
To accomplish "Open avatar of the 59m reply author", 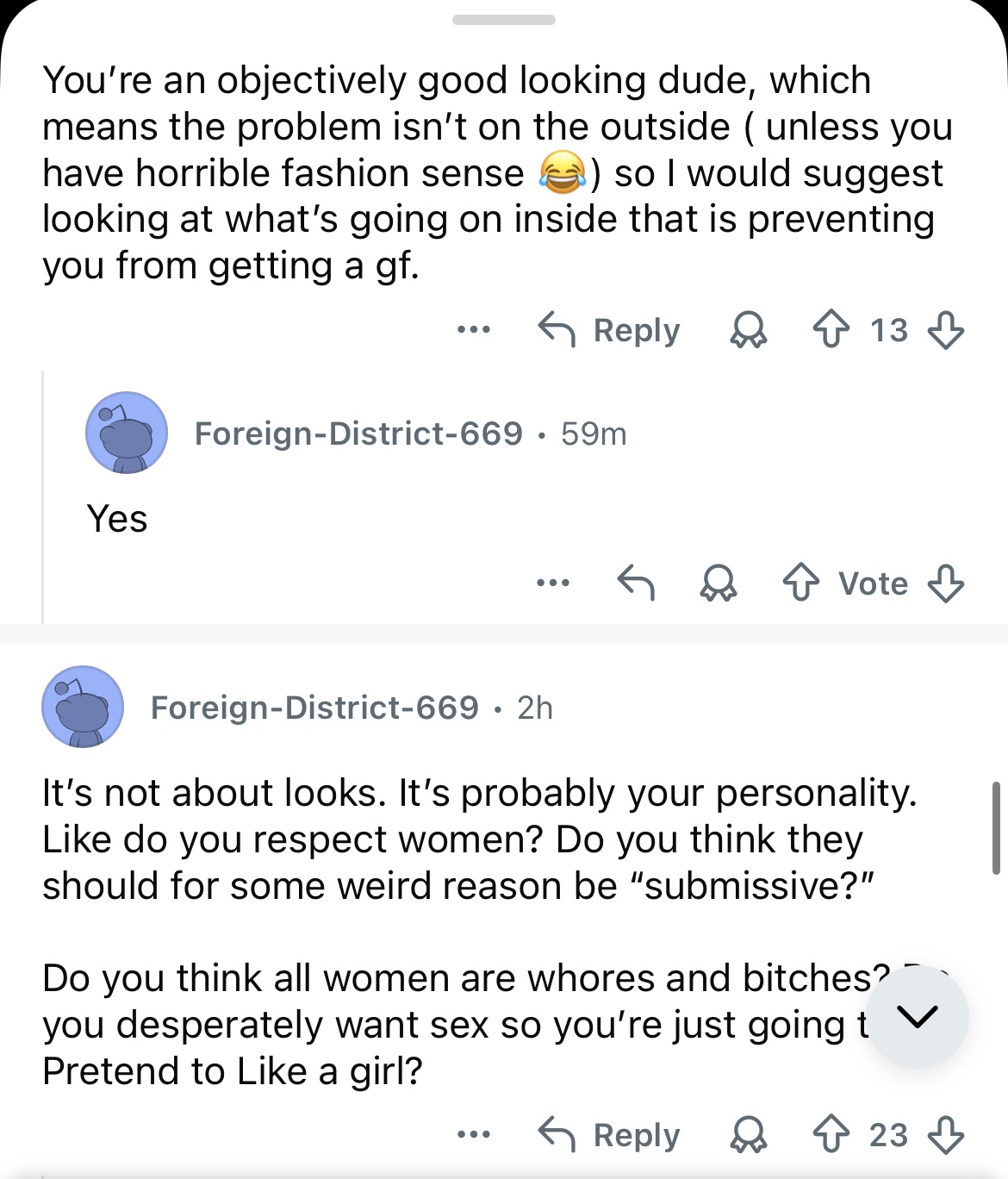I will [126, 433].
